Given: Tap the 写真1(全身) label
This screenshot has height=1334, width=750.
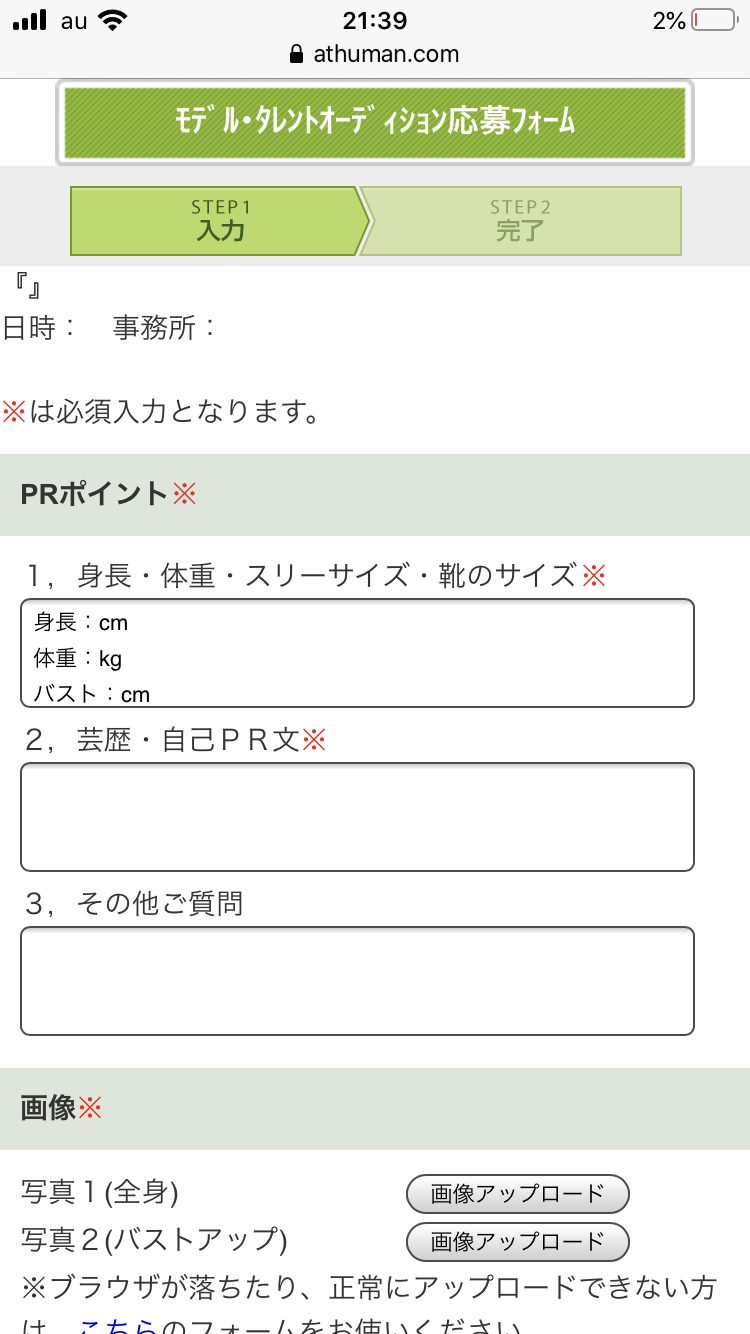Looking at the screenshot, I should [x=100, y=1192].
